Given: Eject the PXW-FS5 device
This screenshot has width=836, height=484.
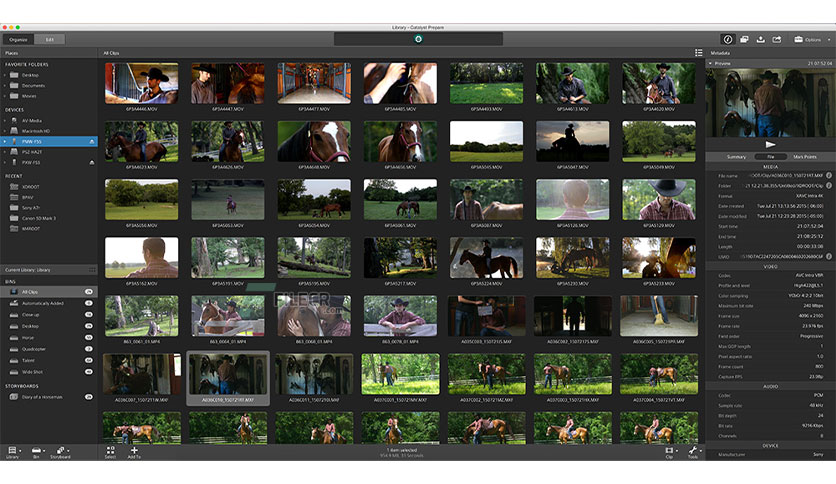Looking at the screenshot, I should 92,162.
